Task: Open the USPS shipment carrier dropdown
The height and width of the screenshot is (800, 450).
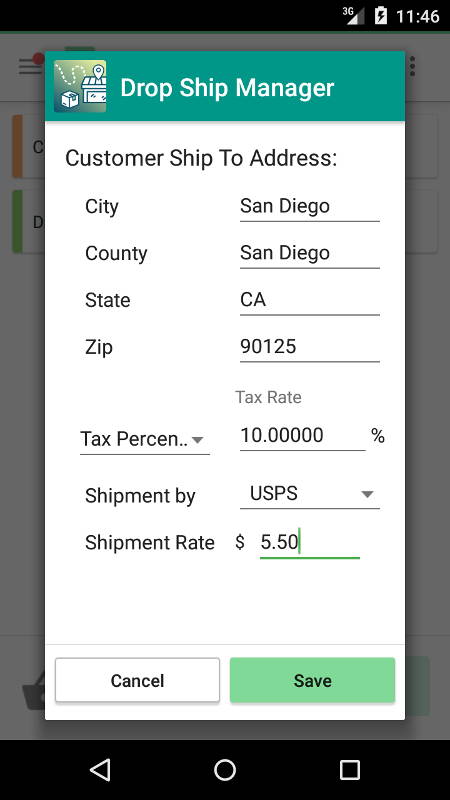Action: 310,494
